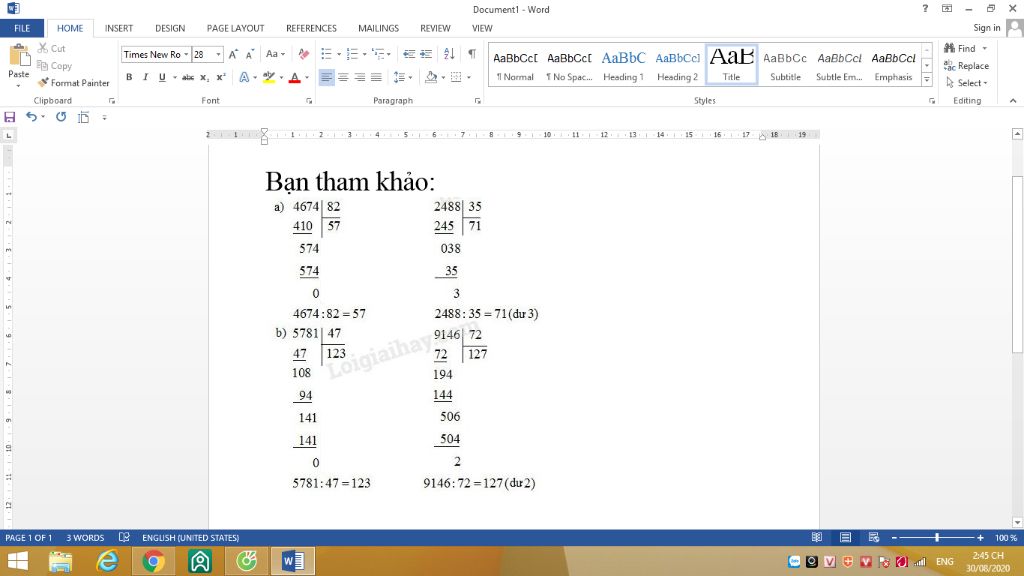Apply red font color

[295, 77]
